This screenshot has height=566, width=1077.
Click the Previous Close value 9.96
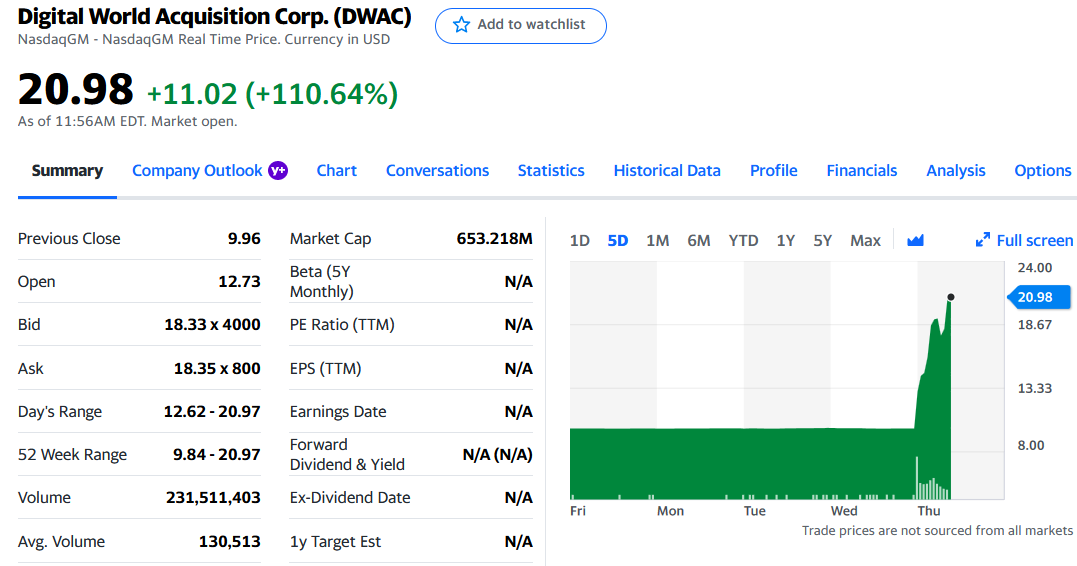tap(244, 238)
